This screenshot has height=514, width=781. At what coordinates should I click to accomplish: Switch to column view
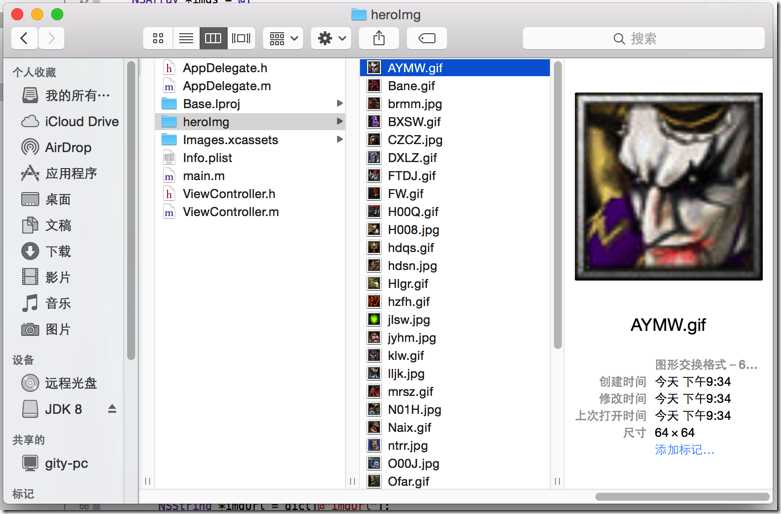coord(213,38)
